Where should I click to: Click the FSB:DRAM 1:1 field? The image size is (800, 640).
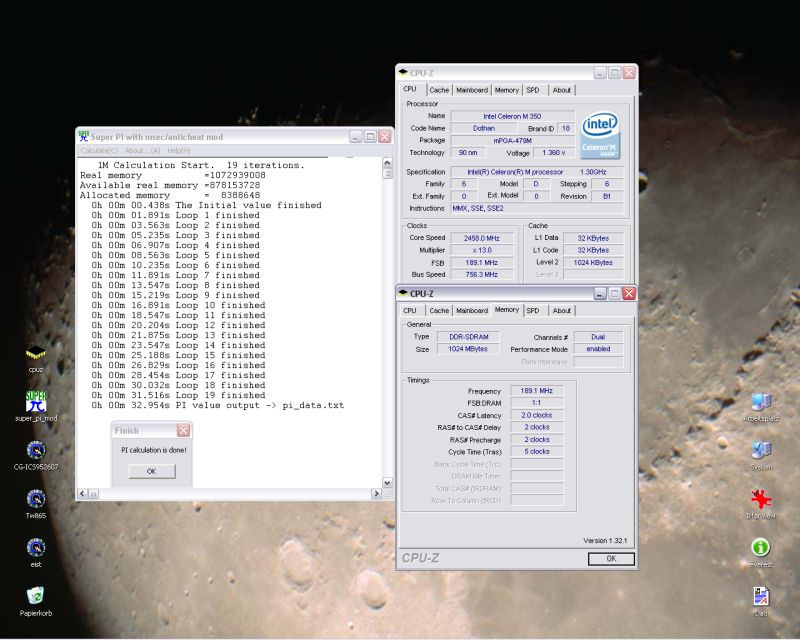537,403
